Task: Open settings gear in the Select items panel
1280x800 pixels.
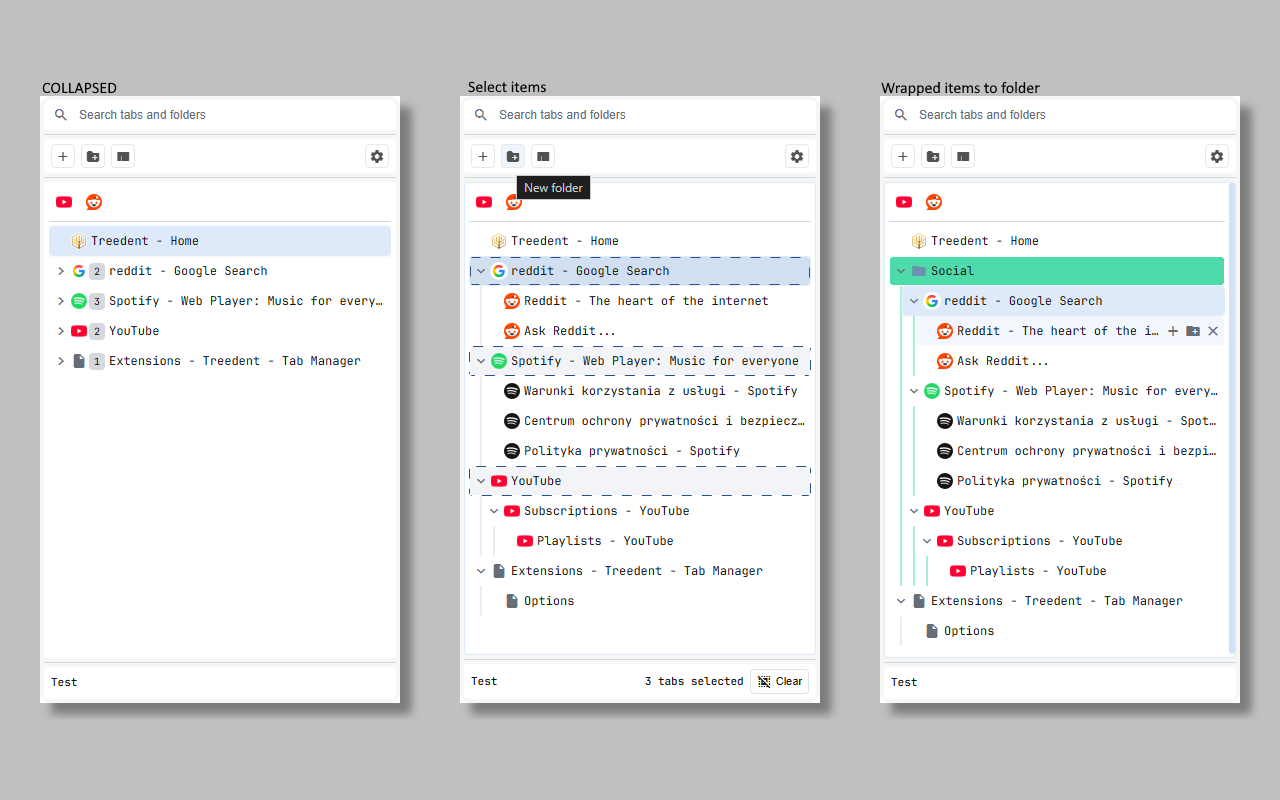Action: click(797, 156)
